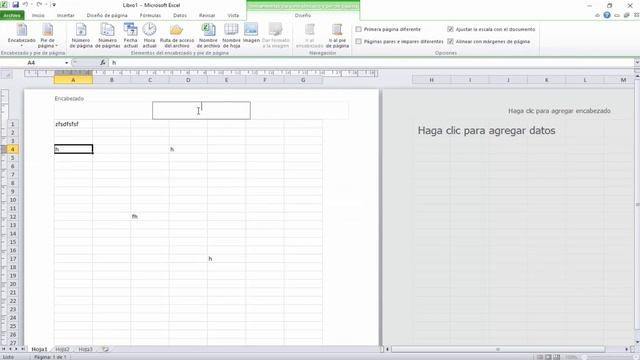
Task: Click the insert function fx button
Action: (103, 62)
